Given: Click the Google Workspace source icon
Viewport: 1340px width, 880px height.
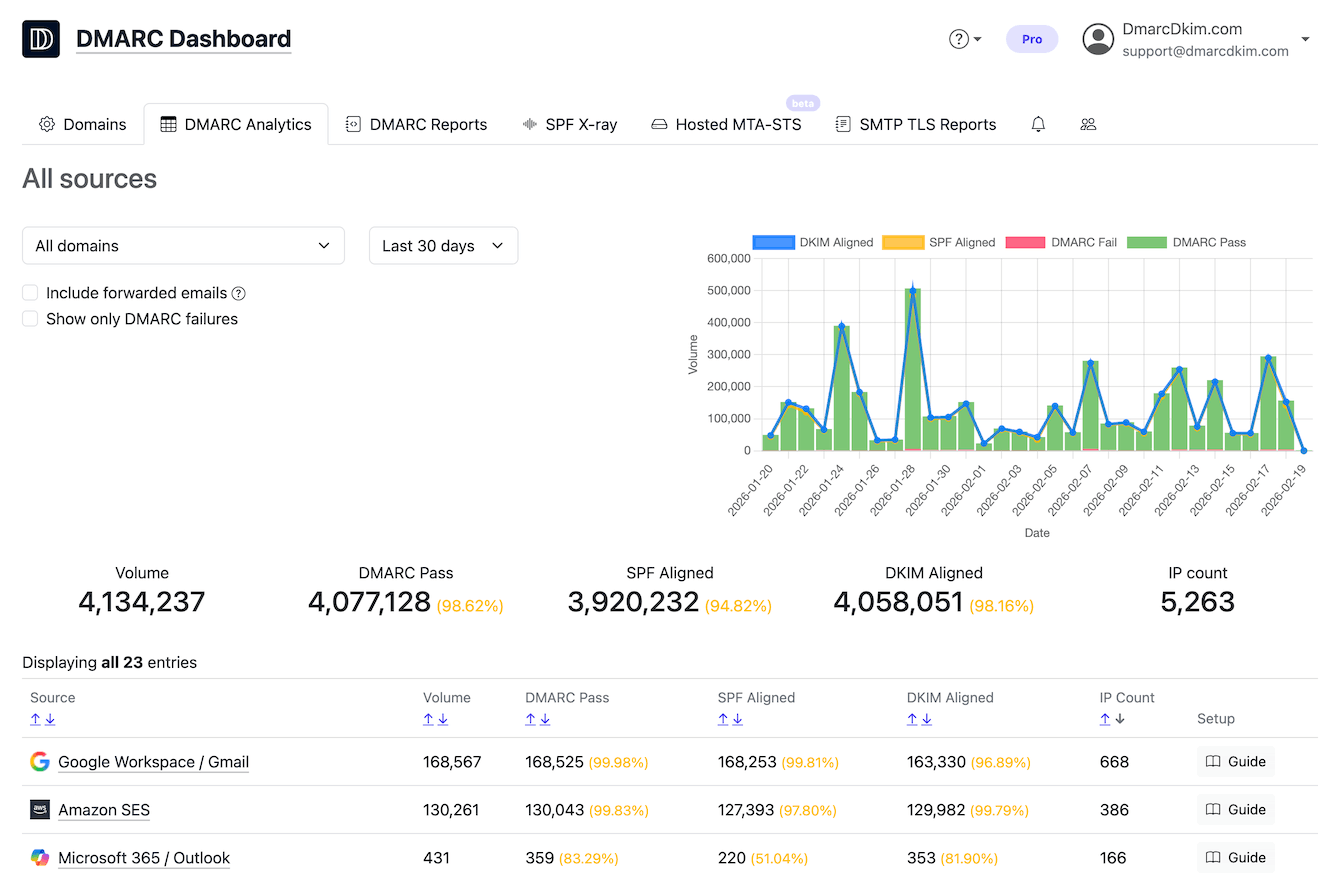Looking at the screenshot, I should [x=39, y=761].
